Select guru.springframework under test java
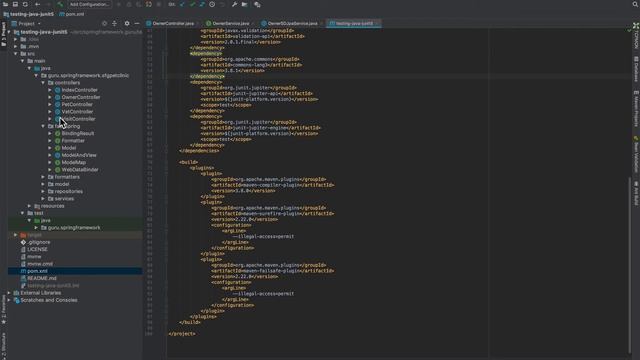640x360 pixels. click(74, 228)
